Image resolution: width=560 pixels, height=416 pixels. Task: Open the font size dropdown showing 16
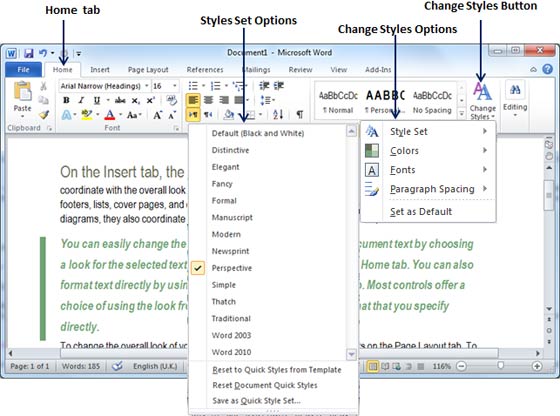(175, 86)
